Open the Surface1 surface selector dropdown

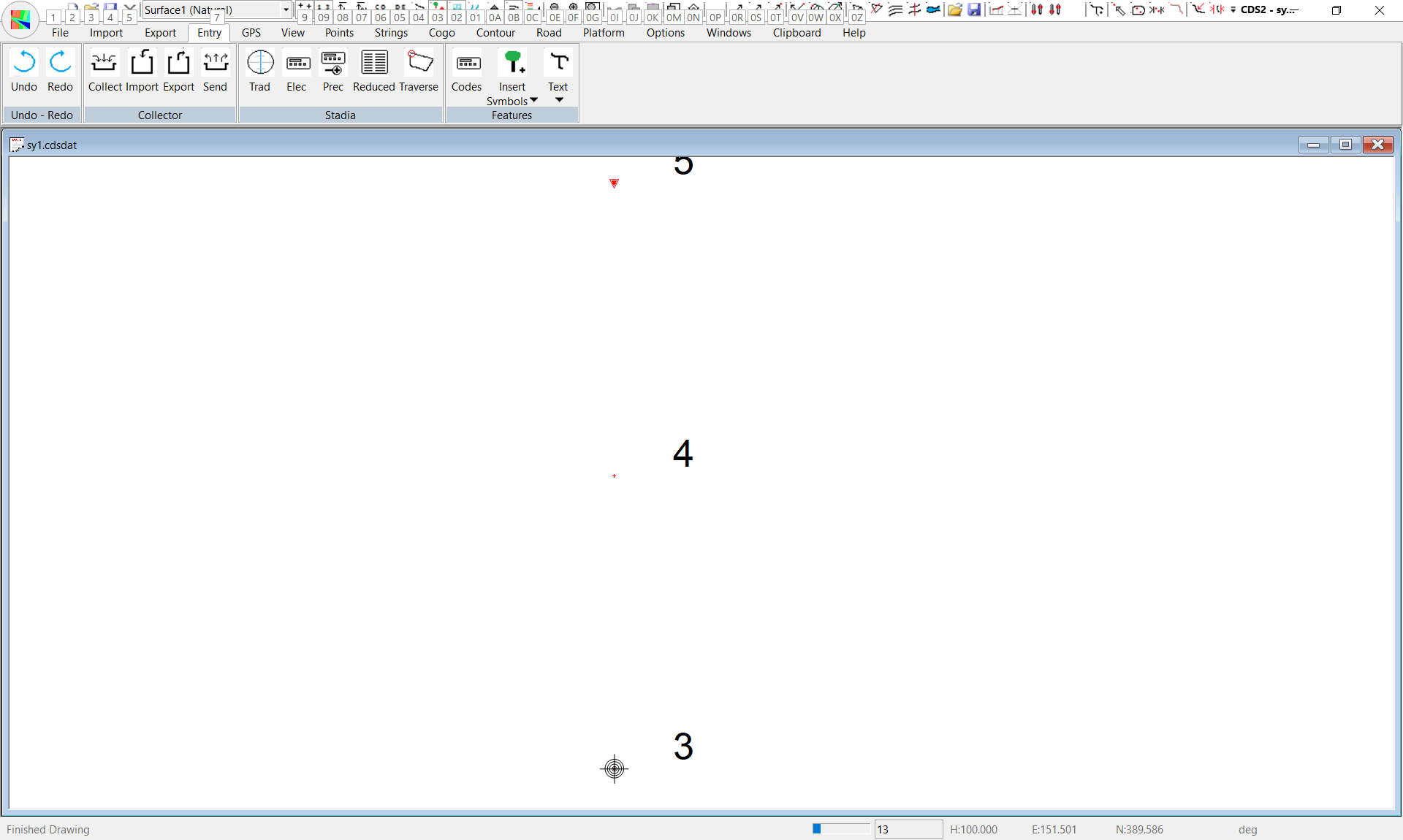[x=286, y=9]
